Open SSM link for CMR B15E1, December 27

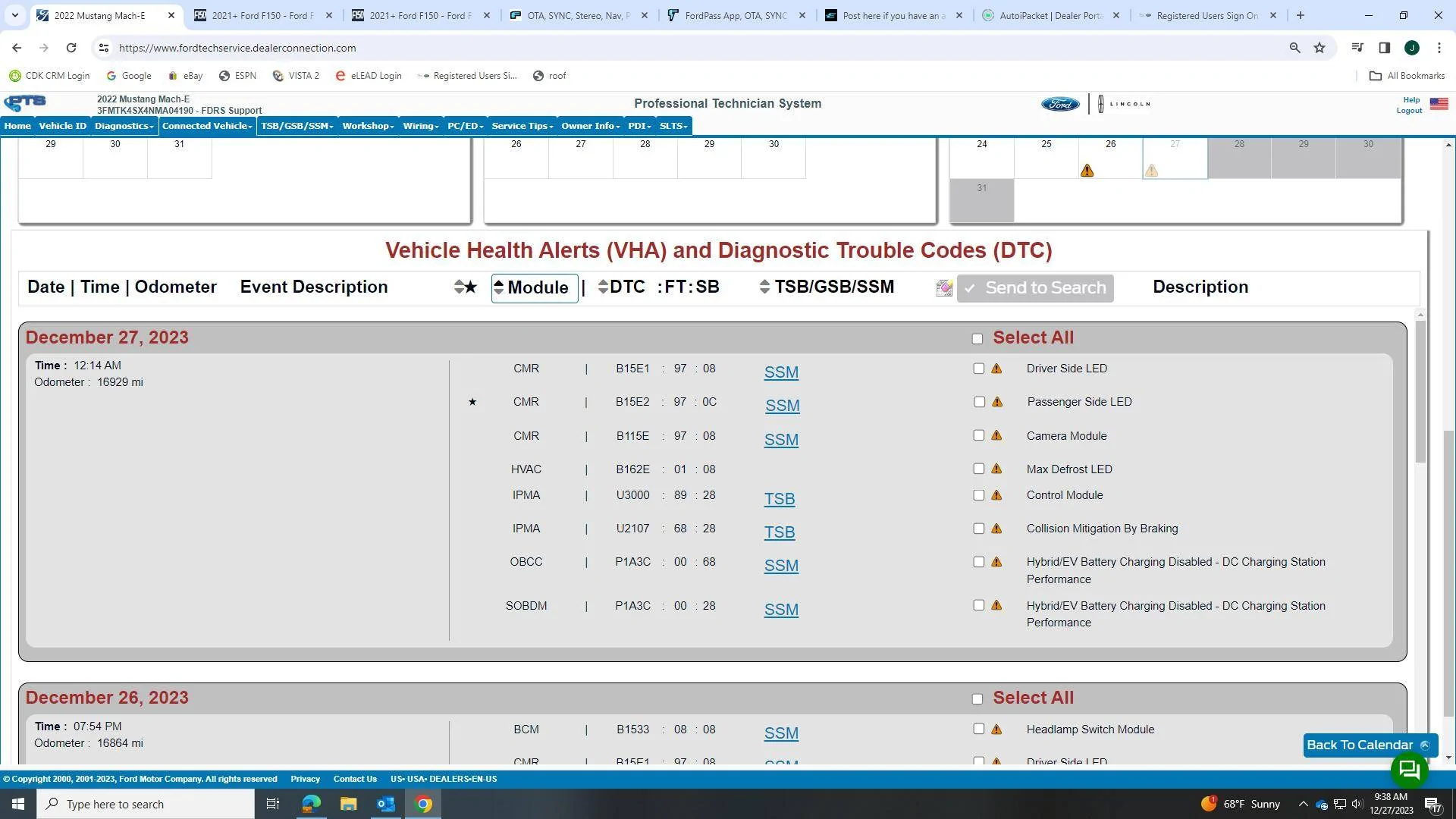click(x=781, y=372)
